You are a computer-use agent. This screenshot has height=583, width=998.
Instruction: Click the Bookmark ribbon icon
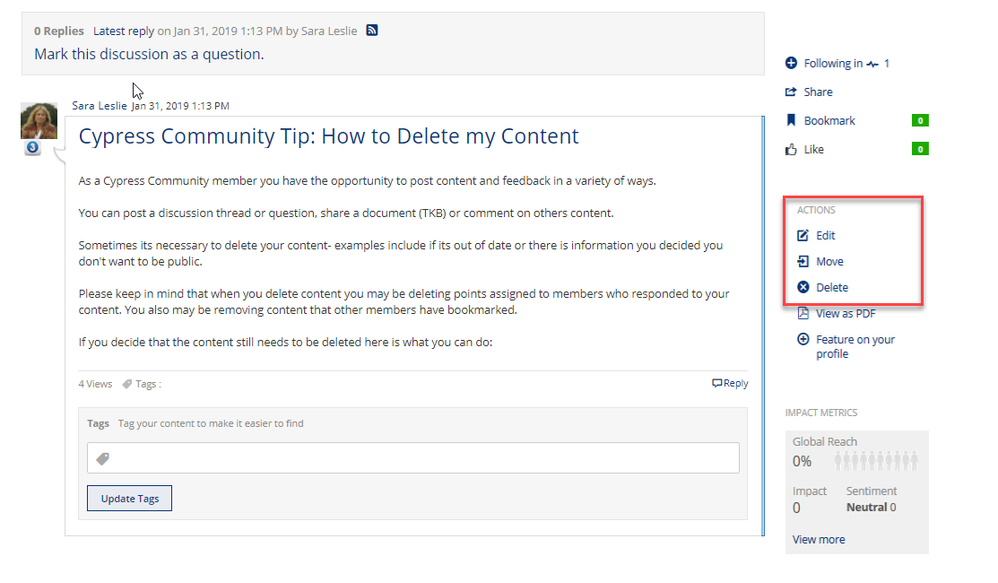(791, 120)
